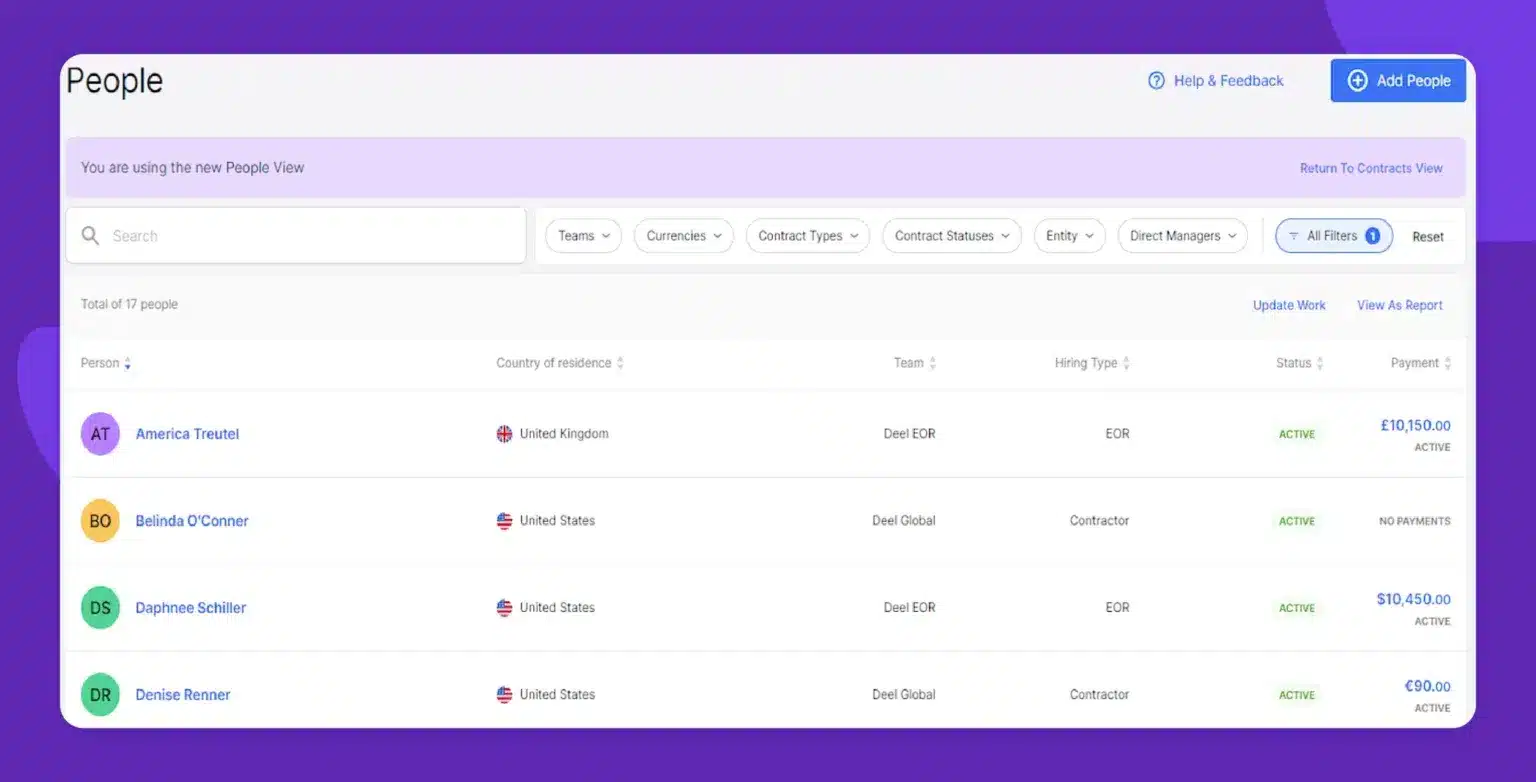This screenshot has height=782, width=1536.
Task: Click the Update Work link
Action: click(x=1289, y=305)
